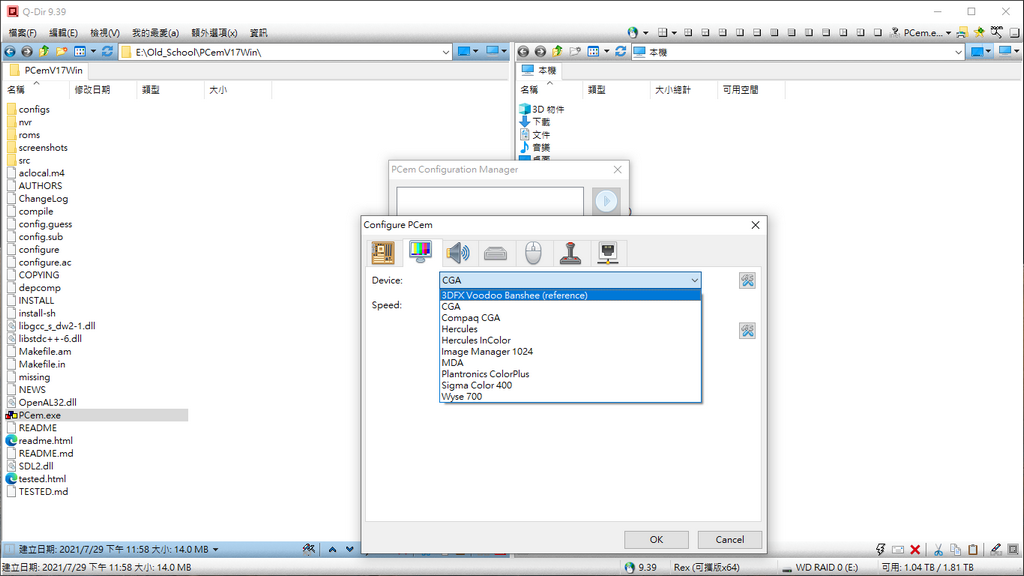
Task: Click the lightning bolt icon in bottom bar
Action: [880, 549]
